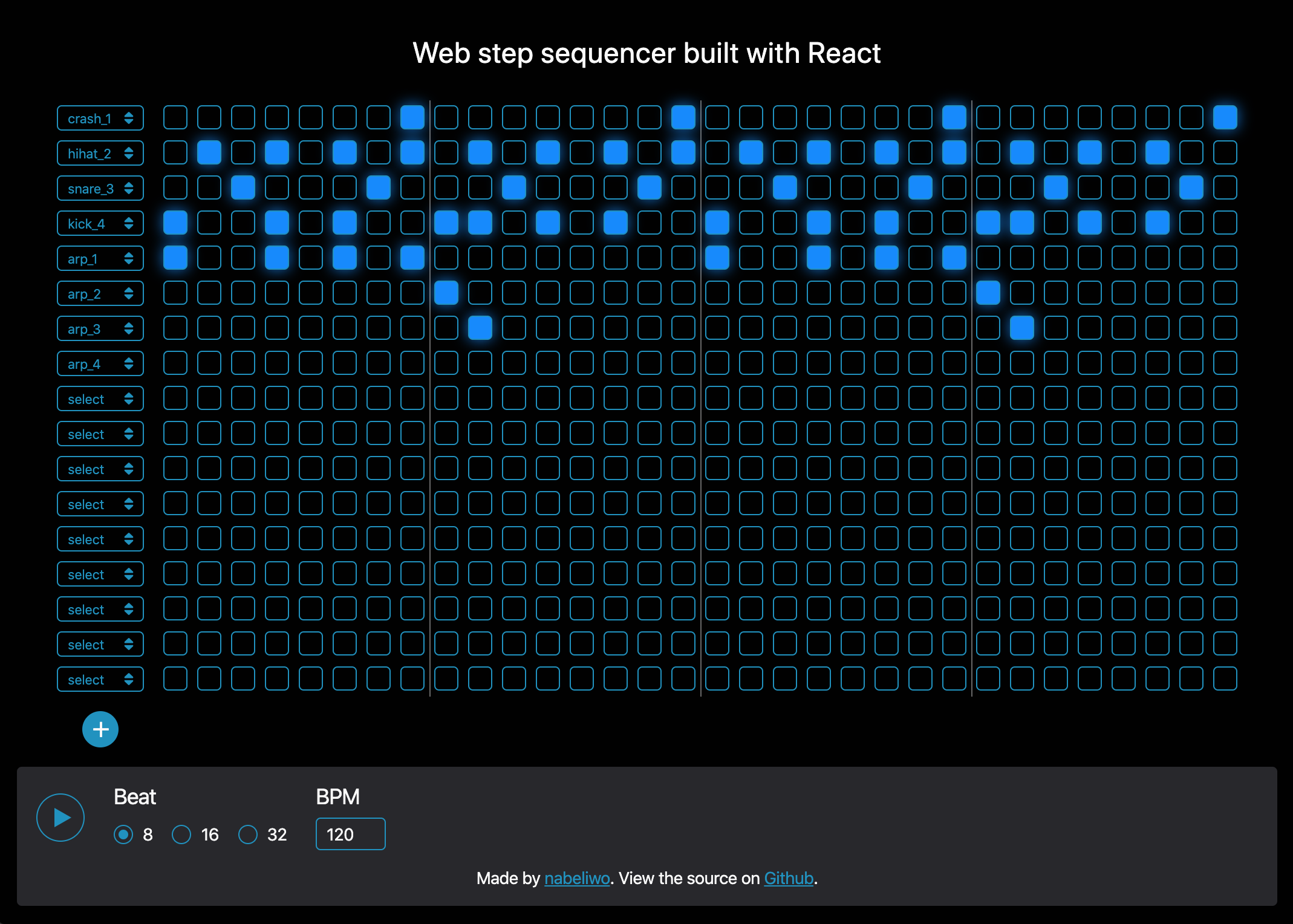The image size is (1293, 924).
Task: Click the 'Beat' label
Action: tap(135, 797)
